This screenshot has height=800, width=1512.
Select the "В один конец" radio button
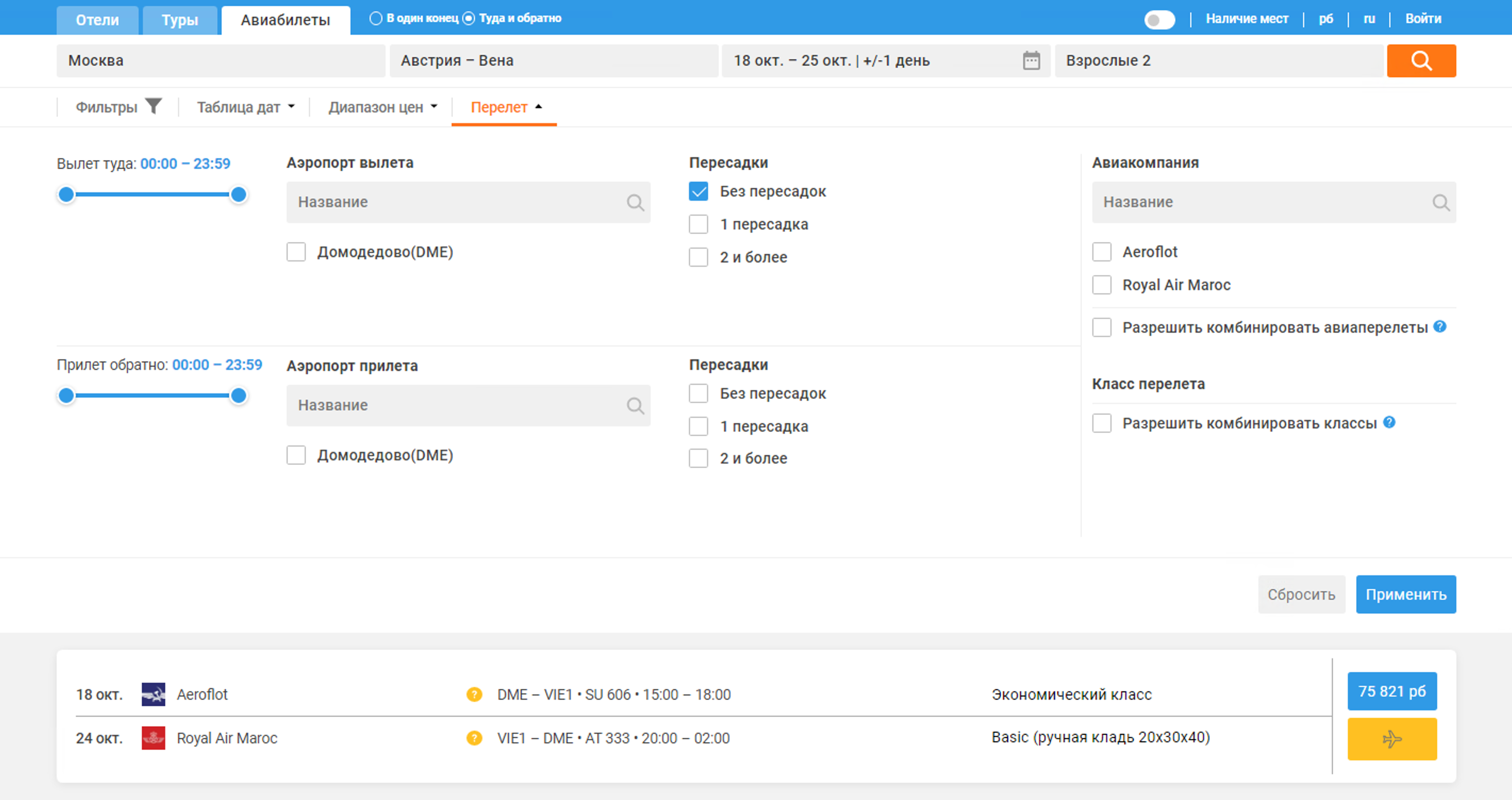[x=376, y=18]
